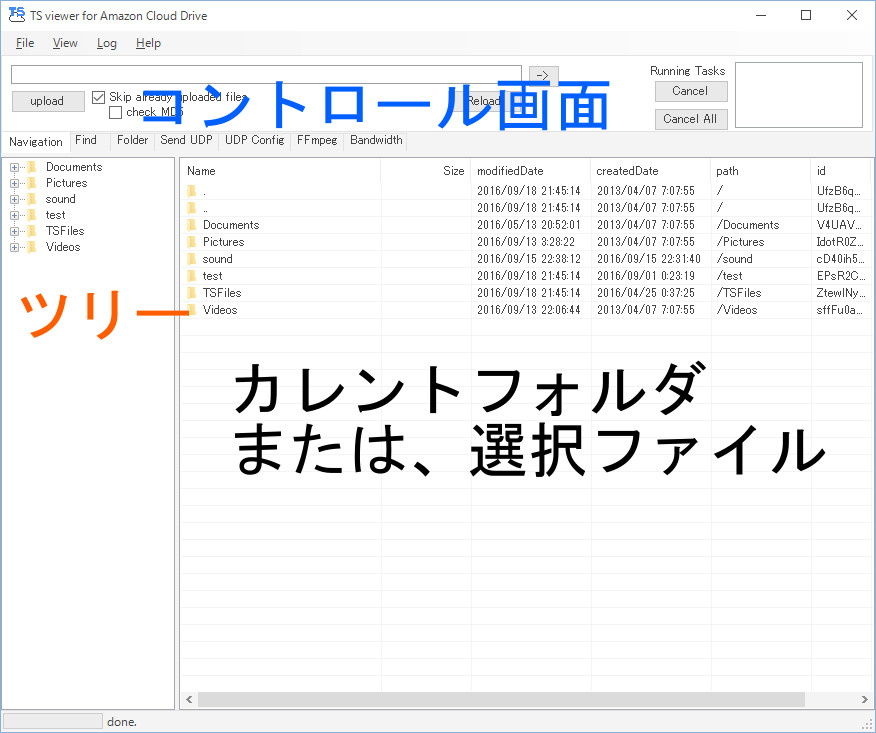Screen dimensions: 876x733
Task: Switch to the UDP Config tab
Action: coord(254,140)
